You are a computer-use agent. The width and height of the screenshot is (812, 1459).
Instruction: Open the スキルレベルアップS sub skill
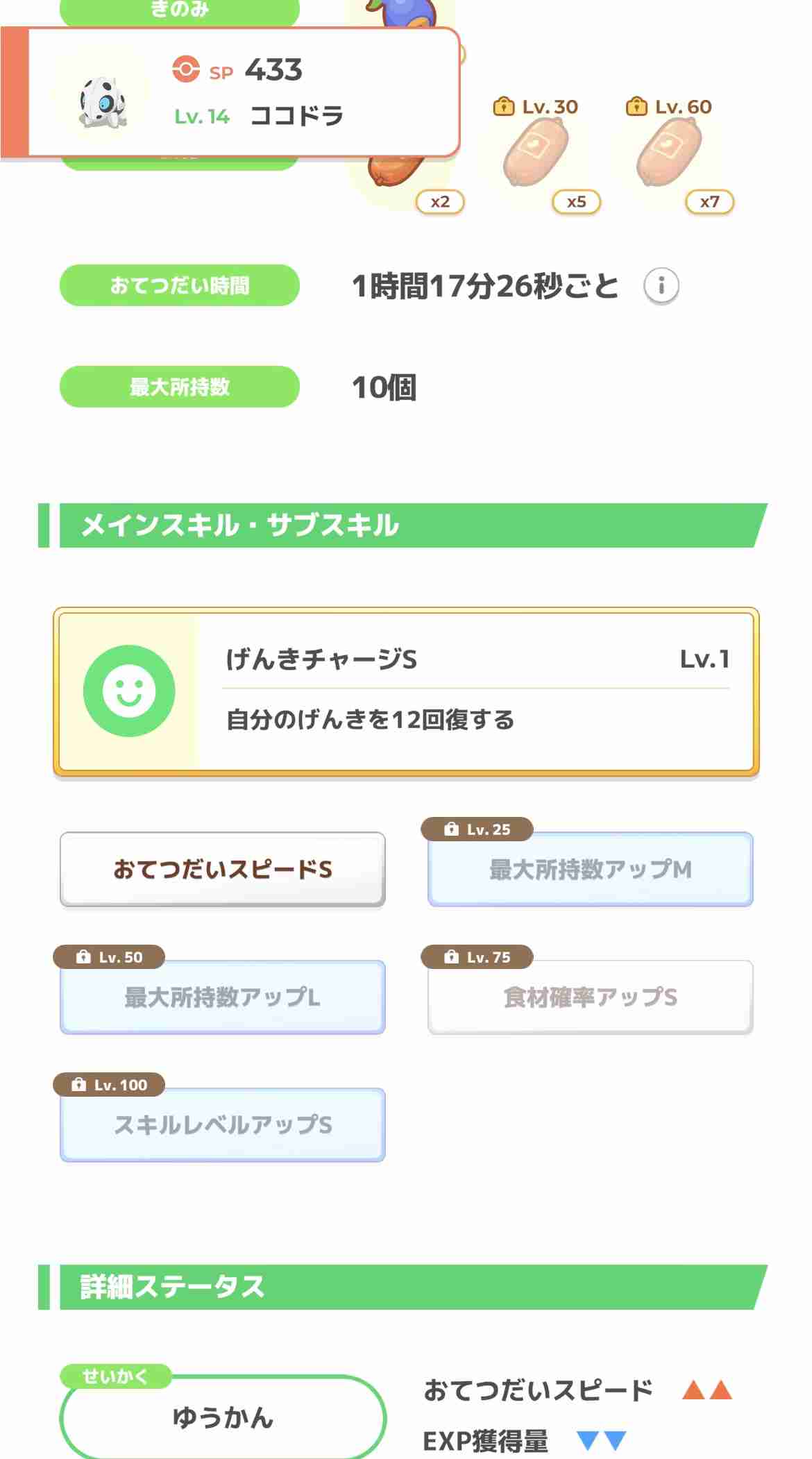[x=222, y=1124]
